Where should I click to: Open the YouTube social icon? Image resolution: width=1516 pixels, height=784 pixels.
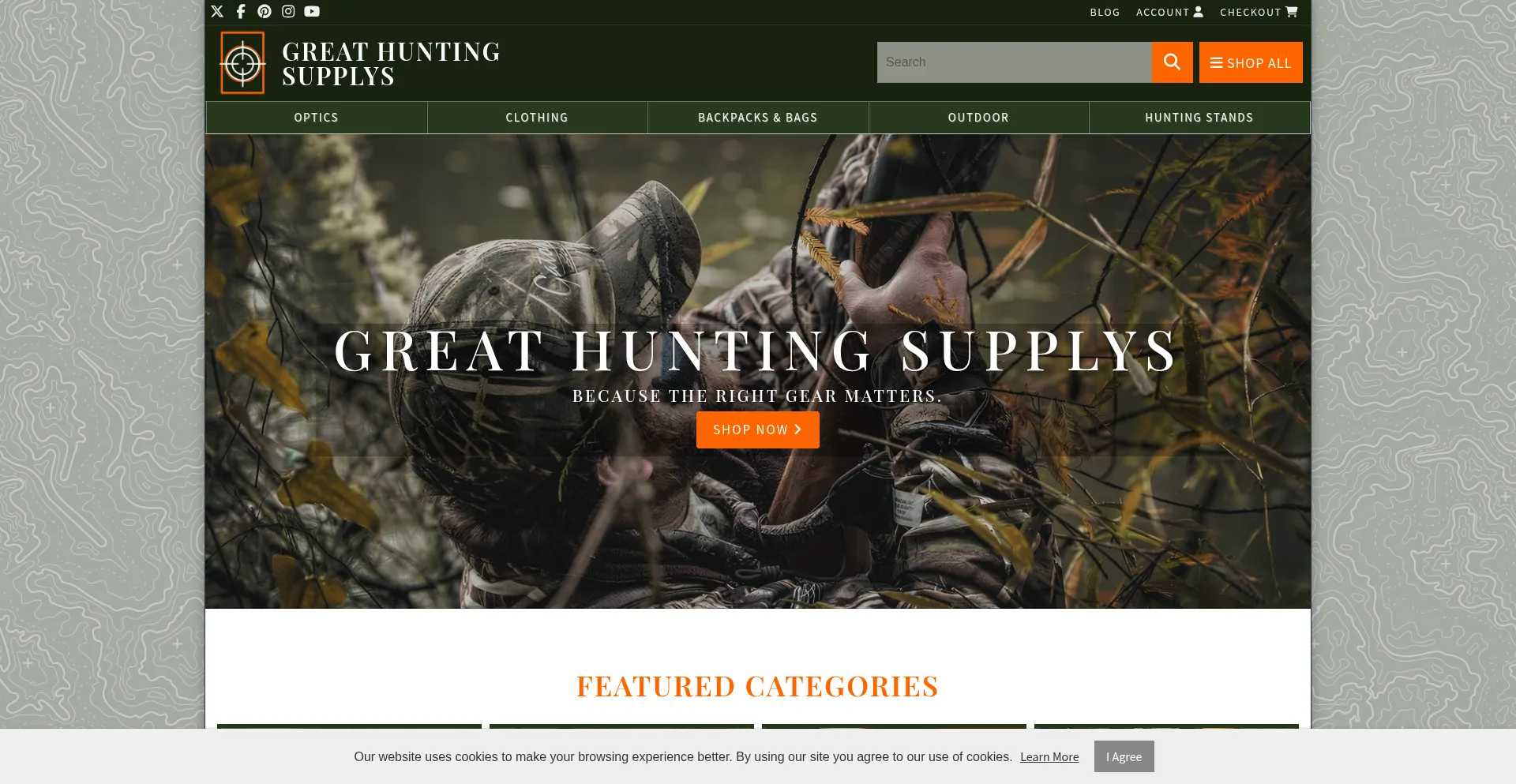tap(312, 11)
